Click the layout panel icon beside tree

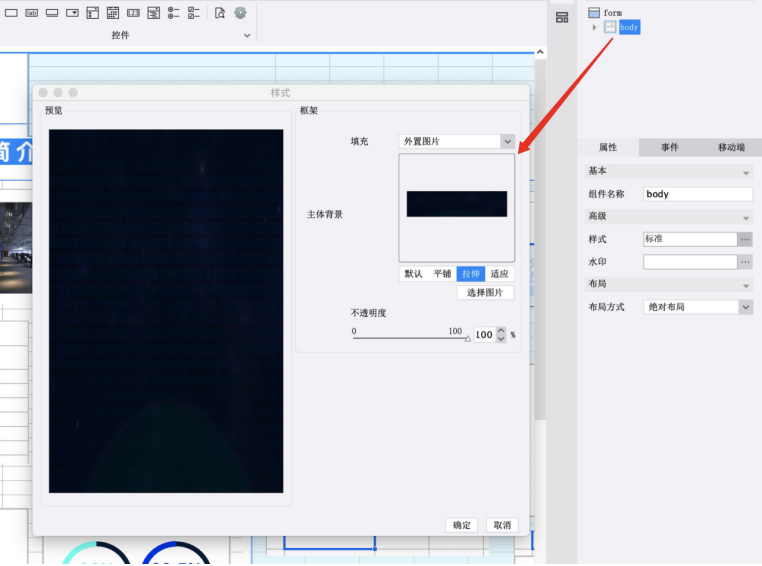point(562,17)
